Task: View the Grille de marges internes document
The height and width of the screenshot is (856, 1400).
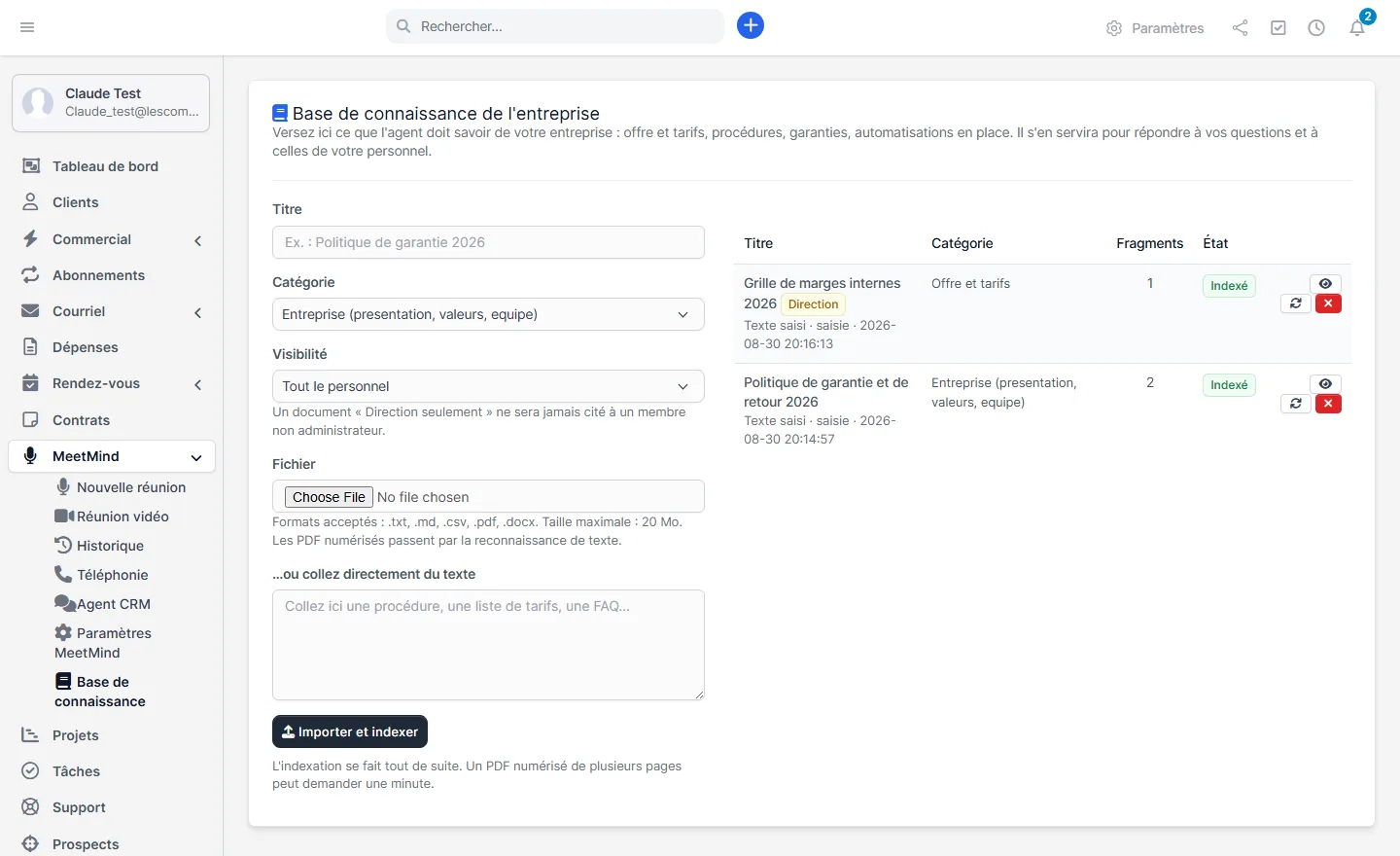Action: (1325, 284)
